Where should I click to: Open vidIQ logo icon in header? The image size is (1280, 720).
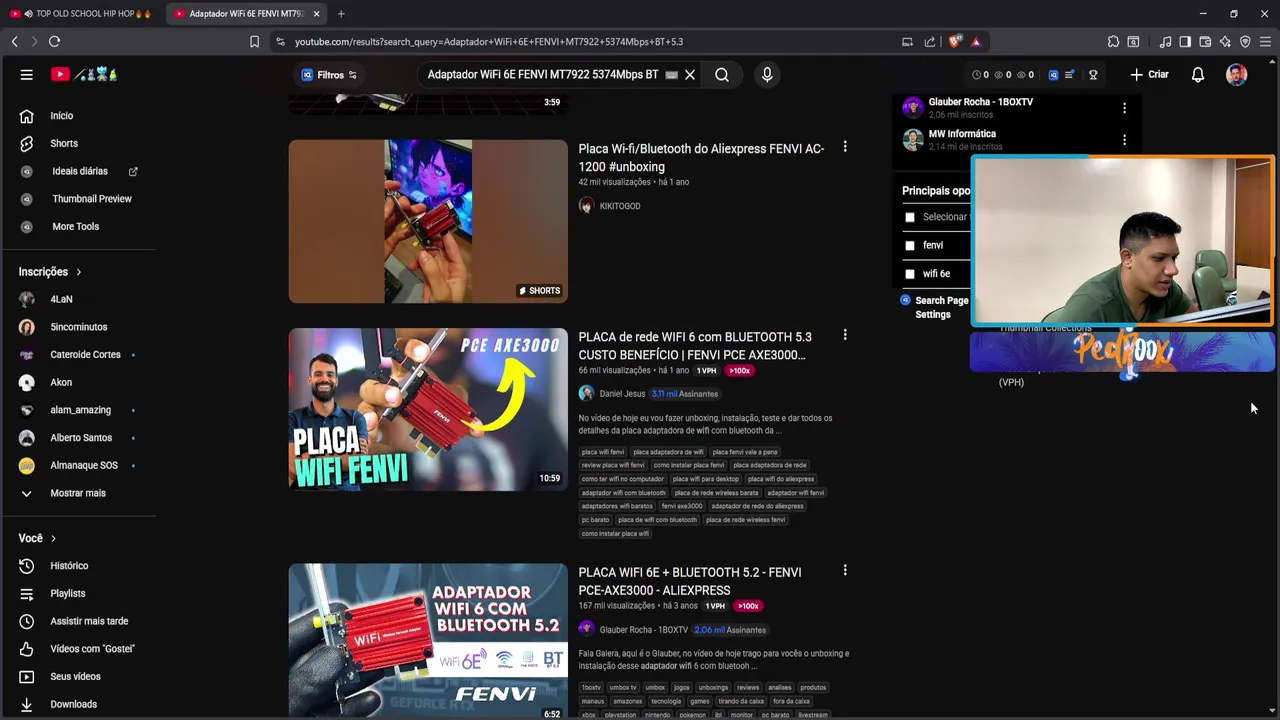click(1053, 75)
